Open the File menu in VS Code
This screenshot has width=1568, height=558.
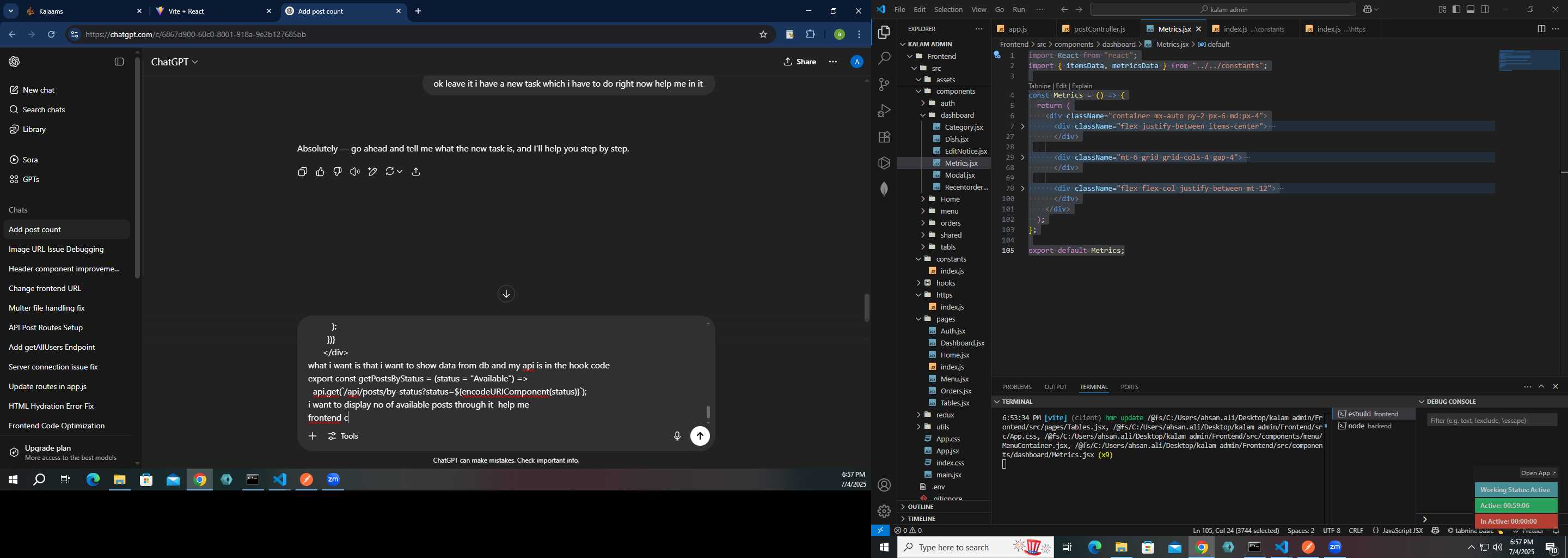pyautogui.click(x=899, y=10)
